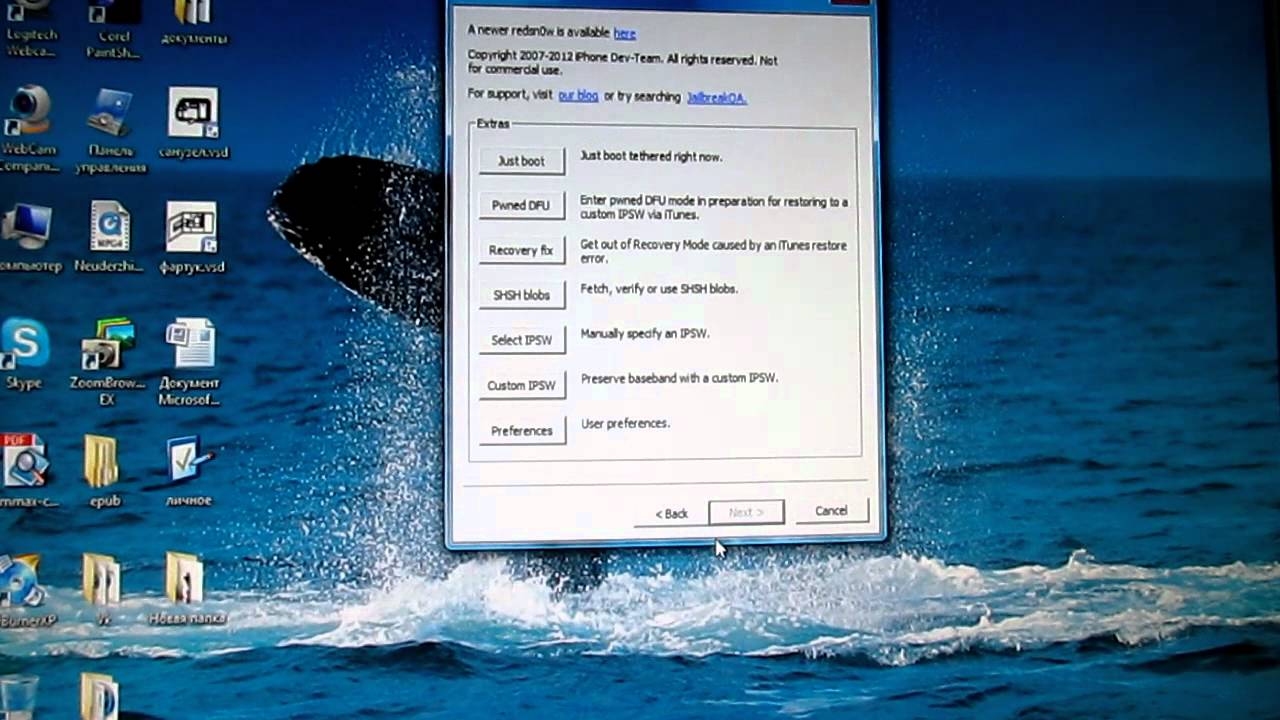Select the фартук.vsd desktop file
Image resolution: width=1280 pixels, height=720 pixels.
click(x=192, y=238)
